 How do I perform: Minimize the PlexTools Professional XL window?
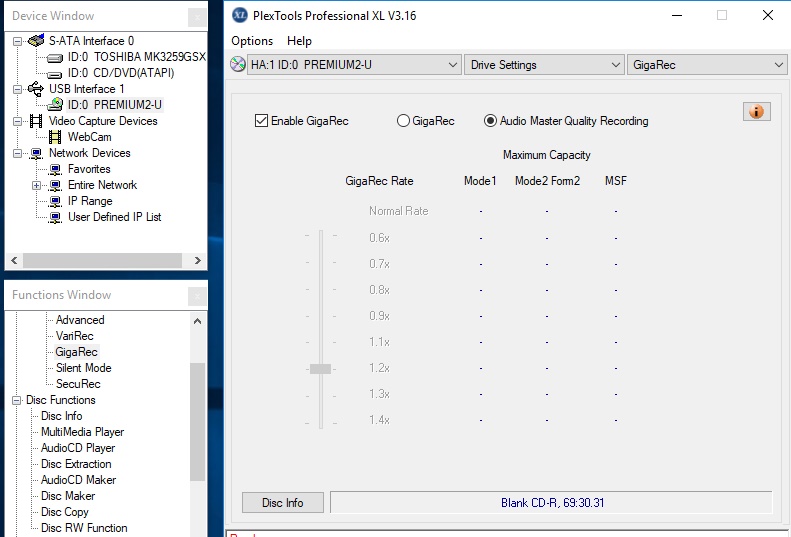click(x=677, y=15)
